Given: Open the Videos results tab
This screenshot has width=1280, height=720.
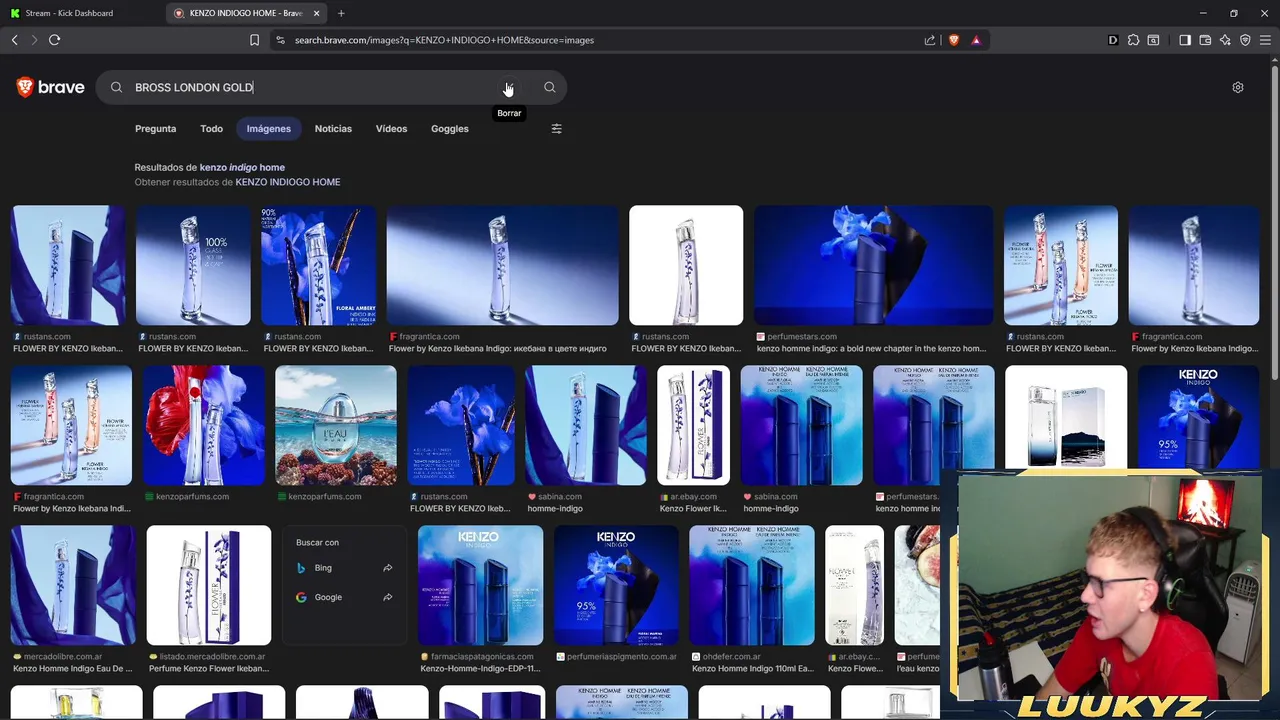Looking at the screenshot, I should click(x=391, y=129).
